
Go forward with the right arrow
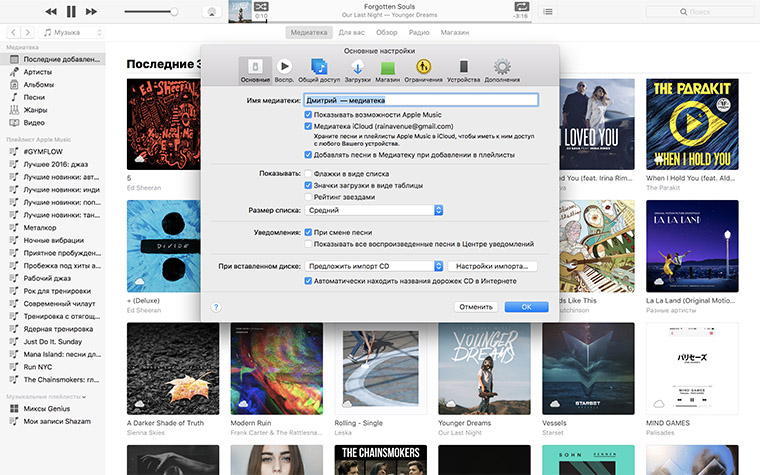pyautogui.click(x=28, y=32)
